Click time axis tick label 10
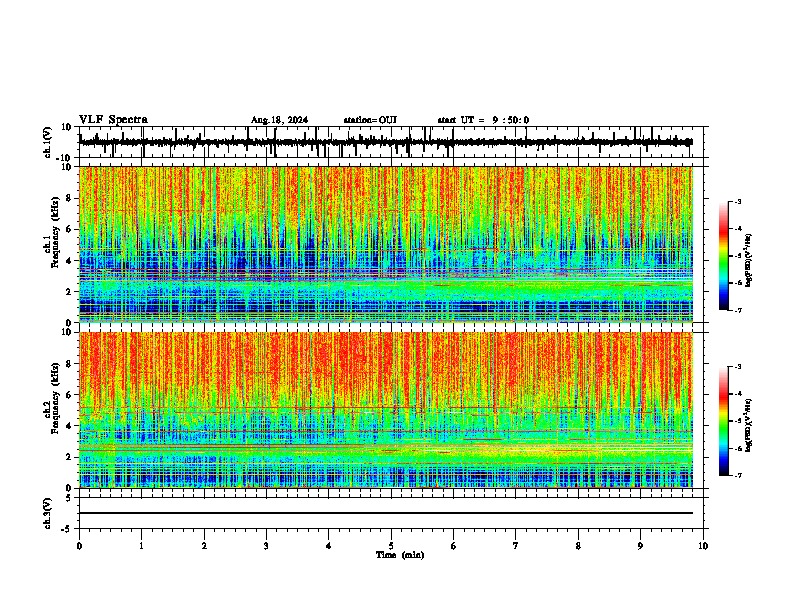 coord(703,546)
